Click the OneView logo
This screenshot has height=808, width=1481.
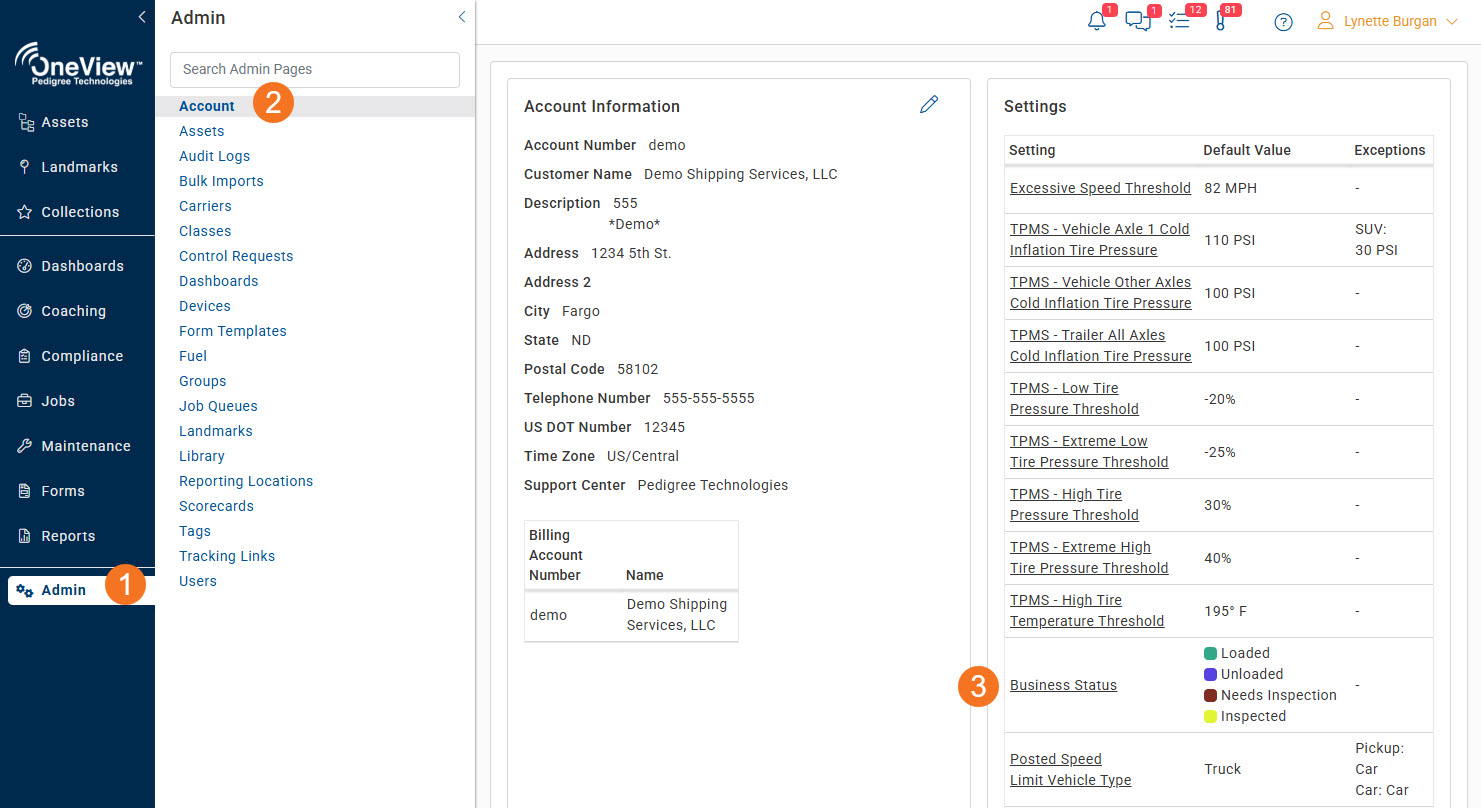[x=78, y=64]
